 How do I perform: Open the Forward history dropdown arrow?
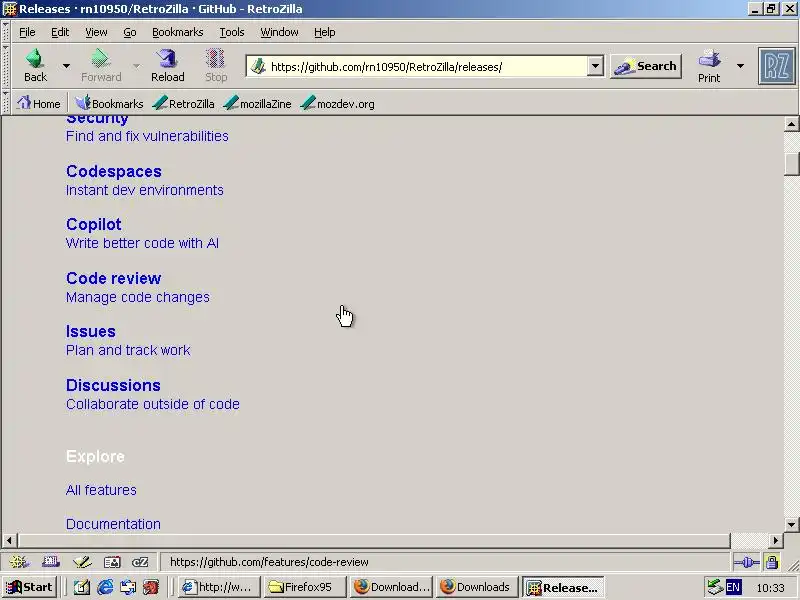coord(136,66)
